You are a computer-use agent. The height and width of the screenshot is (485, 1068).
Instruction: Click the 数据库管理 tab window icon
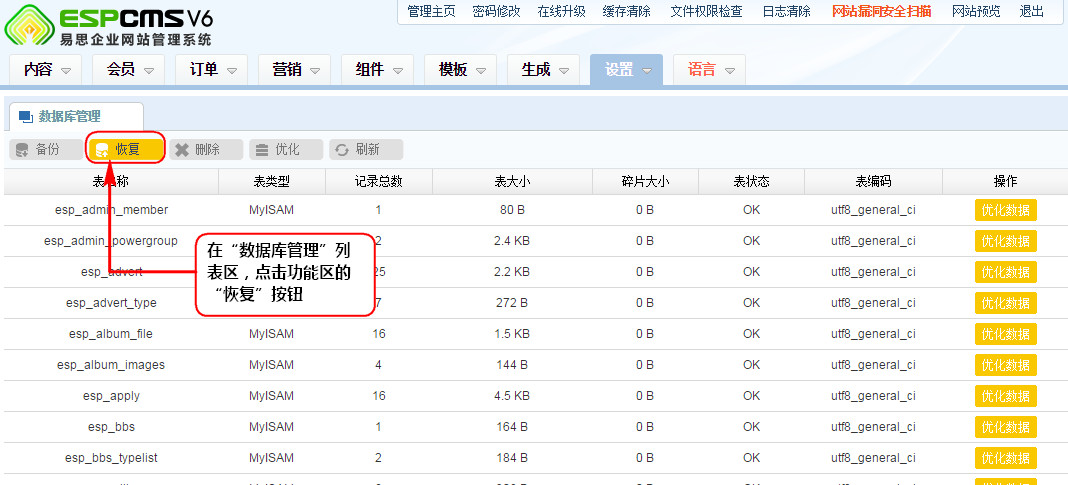tap(25, 117)
